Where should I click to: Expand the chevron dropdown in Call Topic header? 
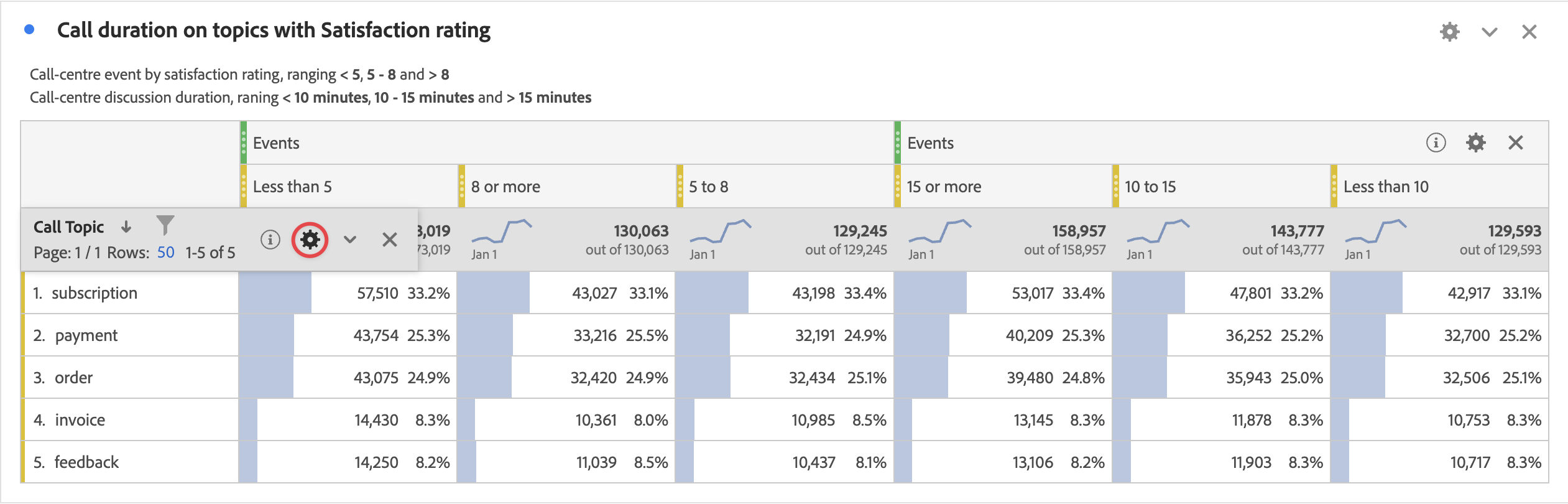350,240
